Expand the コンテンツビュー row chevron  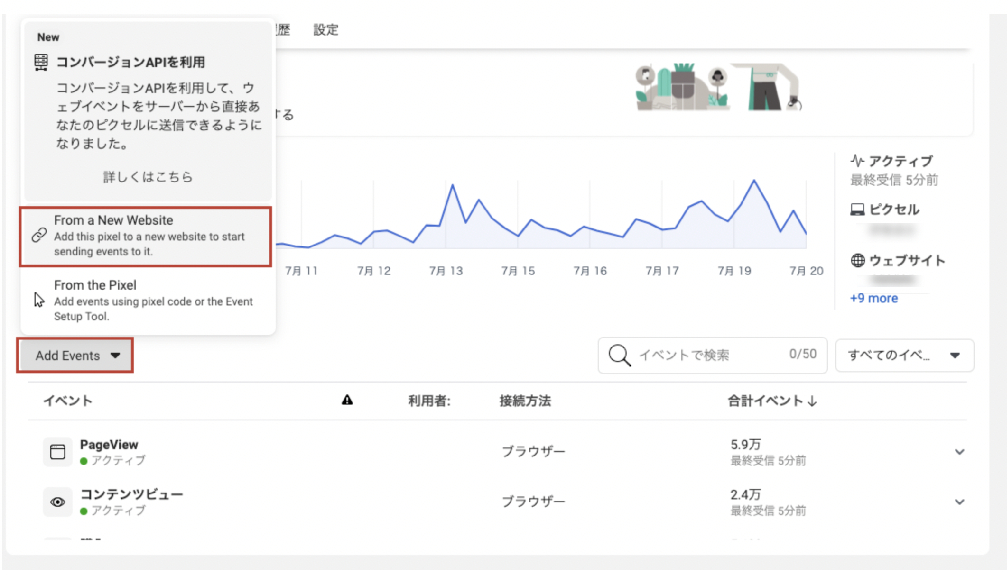[x=959, y=502]
